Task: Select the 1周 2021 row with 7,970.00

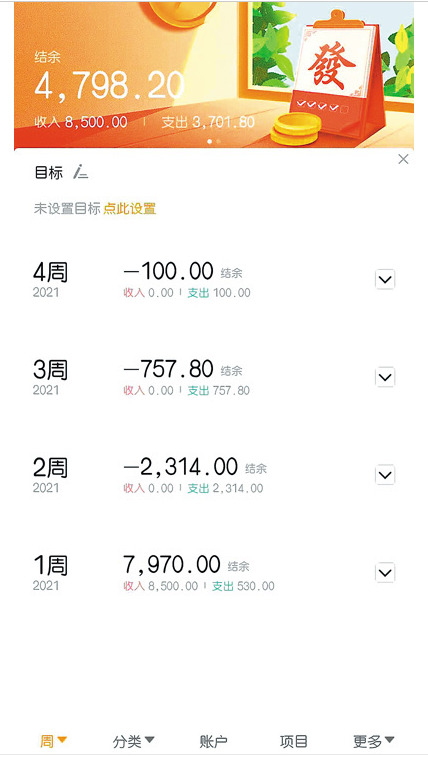Action: coord(214,574)
